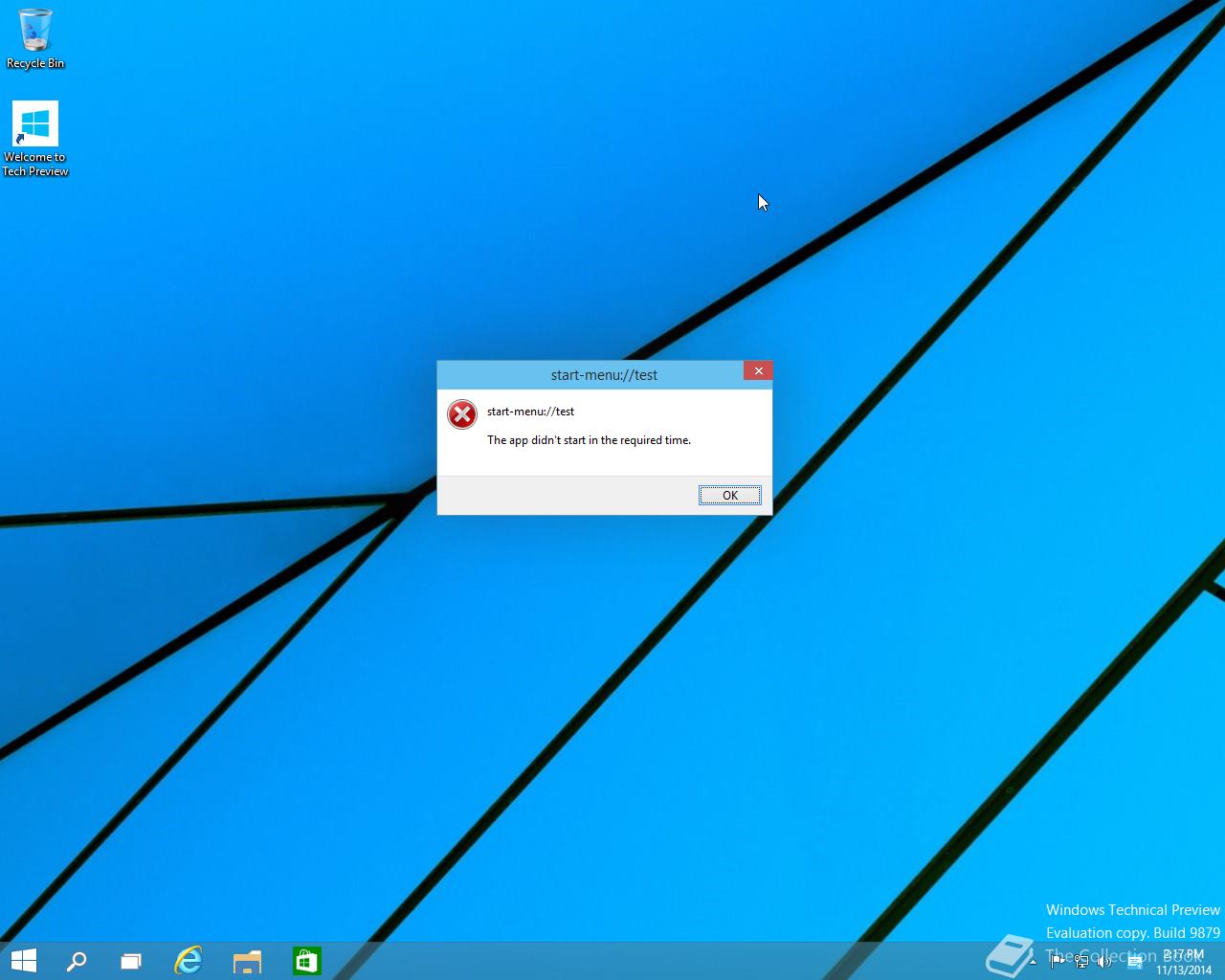This screenshot has width=1225, height=980.
Task: Open the Windows Store taskbar icon
Action: point(306,961)
